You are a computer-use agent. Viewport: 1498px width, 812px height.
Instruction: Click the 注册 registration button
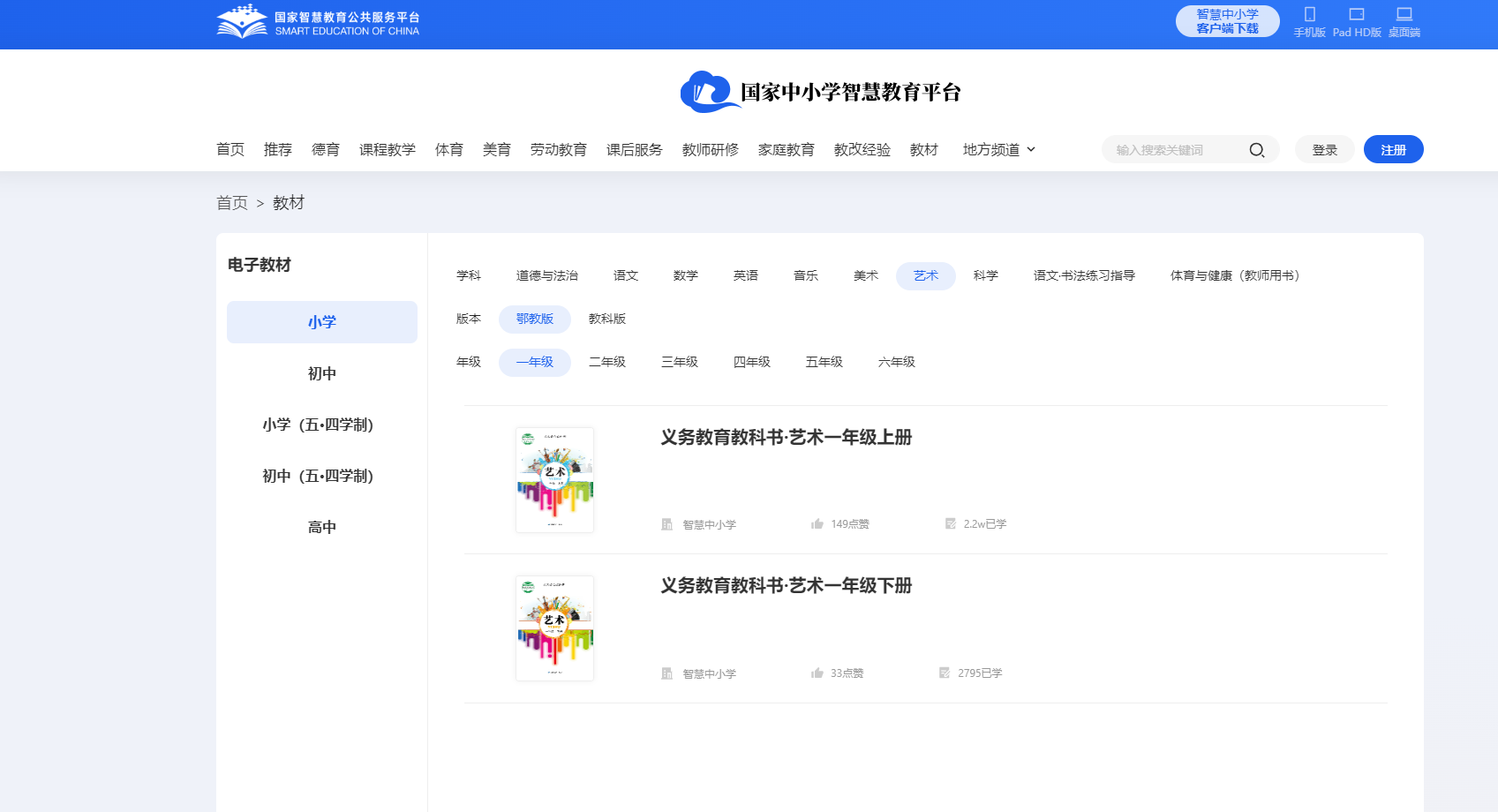coord(1393,149)
